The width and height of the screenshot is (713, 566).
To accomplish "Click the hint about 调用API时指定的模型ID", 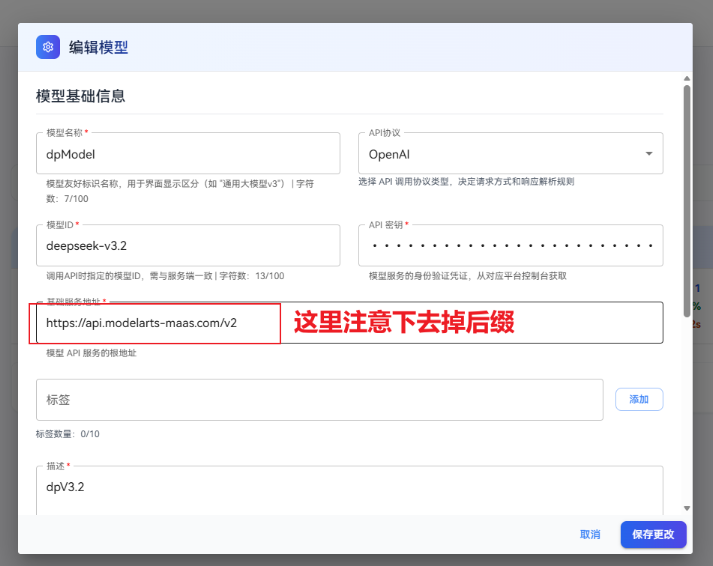I will [x=165, y=276].
